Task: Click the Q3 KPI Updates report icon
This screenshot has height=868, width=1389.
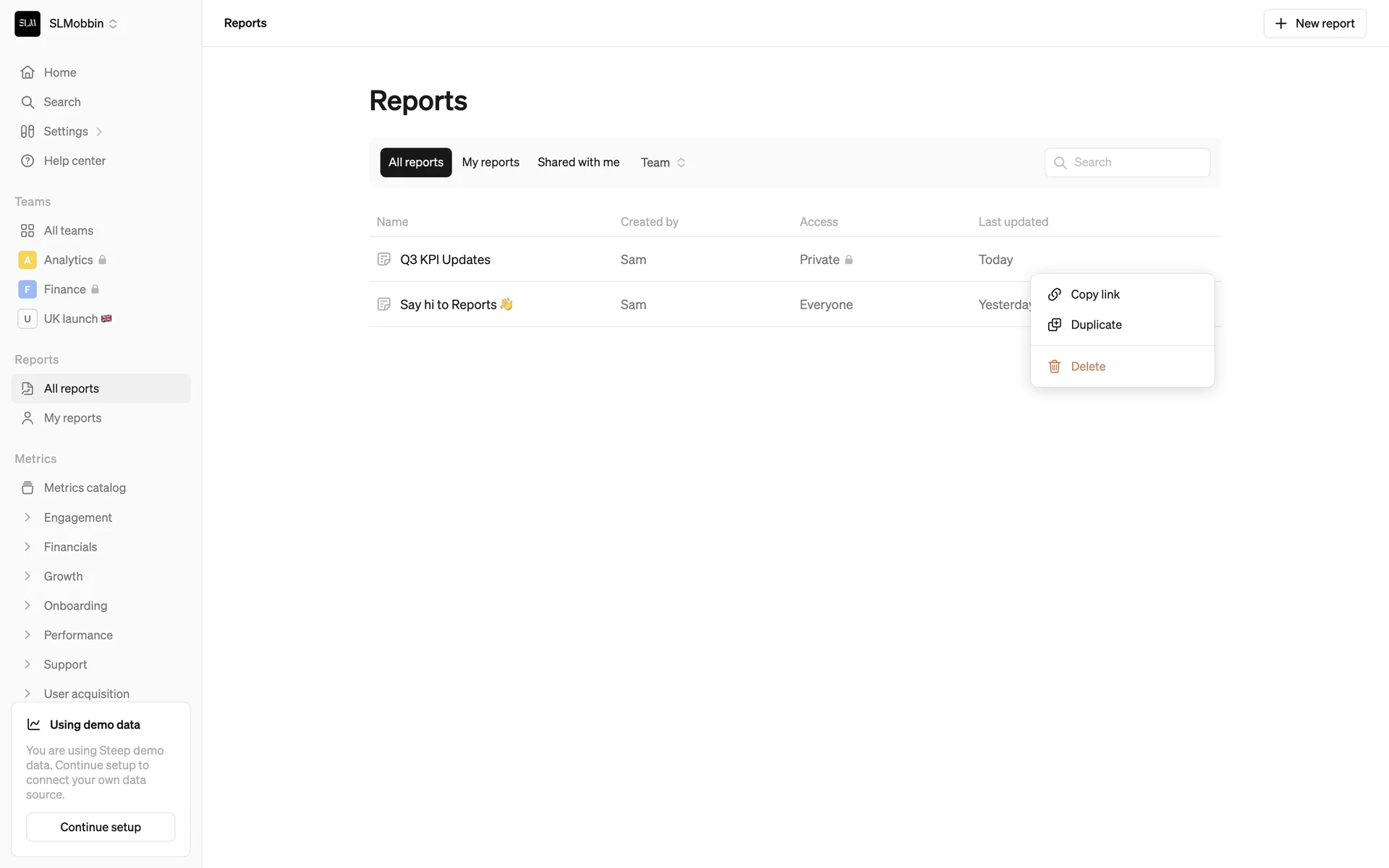Action: click(x=384, y=259)
